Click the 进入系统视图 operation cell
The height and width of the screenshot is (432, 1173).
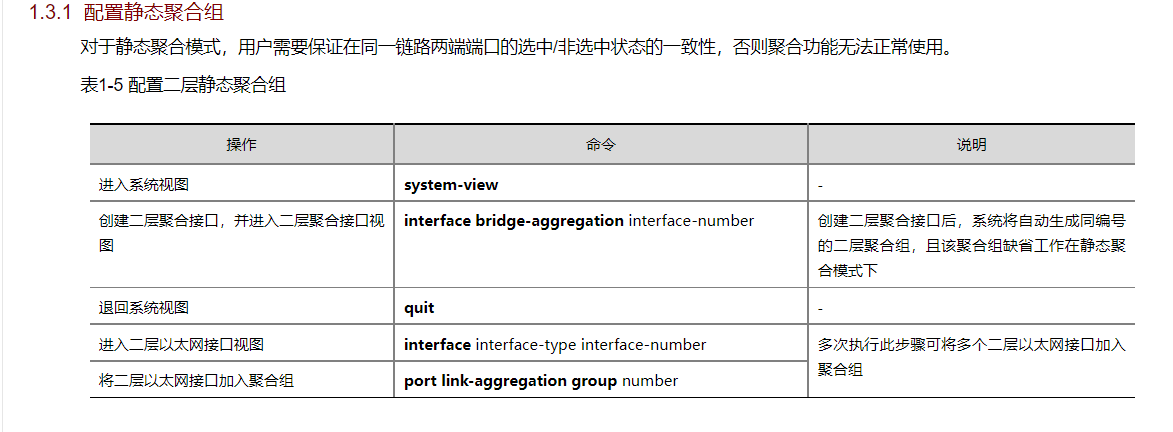(x=144, y=185)
